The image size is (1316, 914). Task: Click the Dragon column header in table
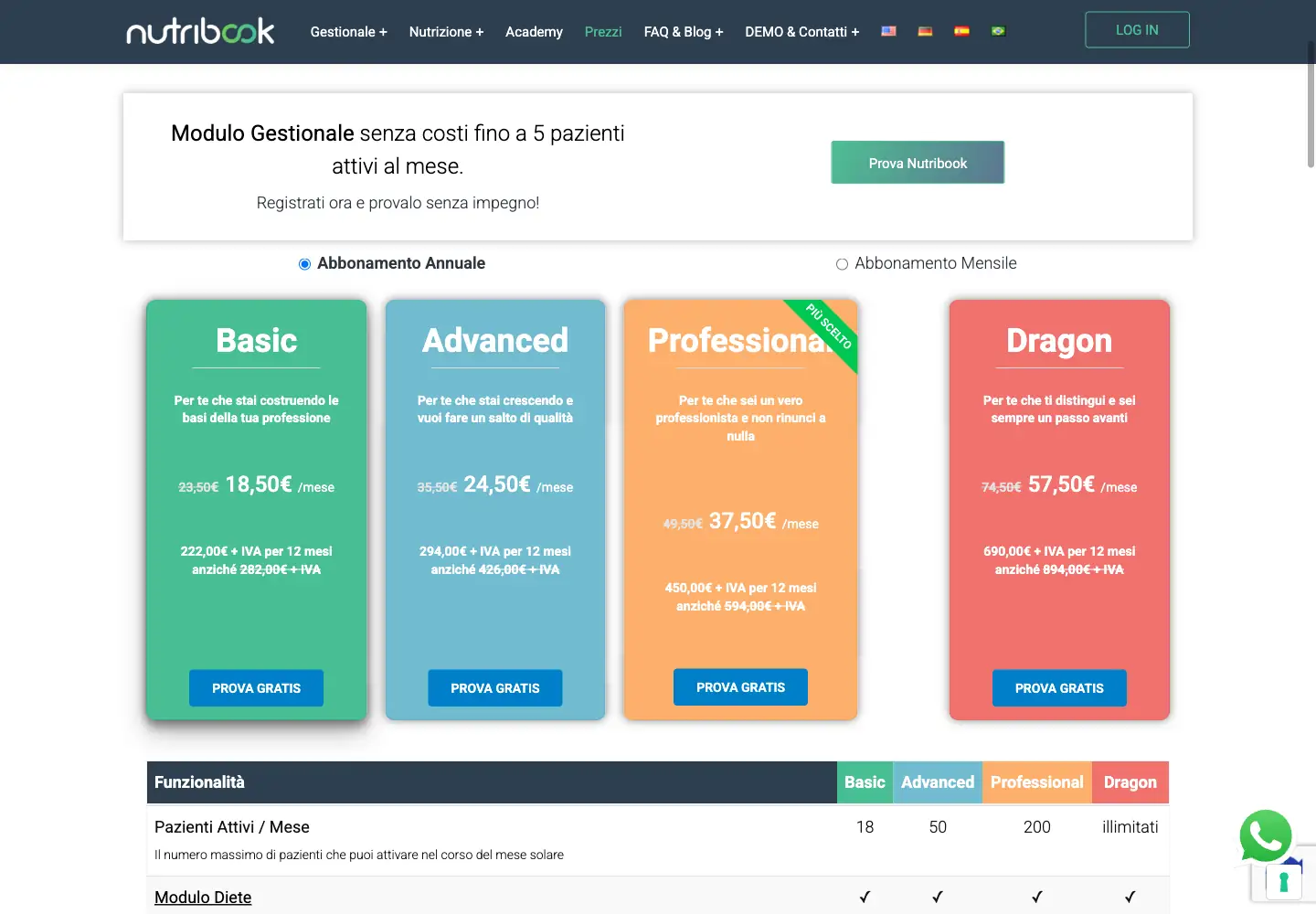tap(1130, 782)
